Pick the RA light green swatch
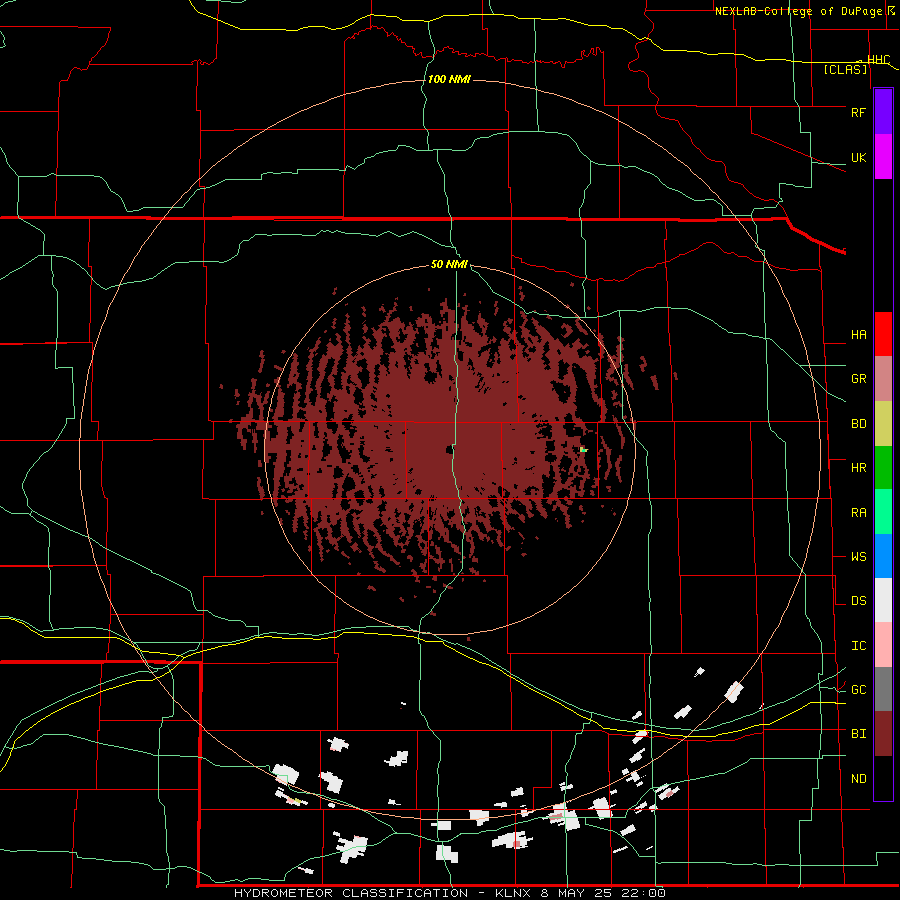 [x=883, y=512]
